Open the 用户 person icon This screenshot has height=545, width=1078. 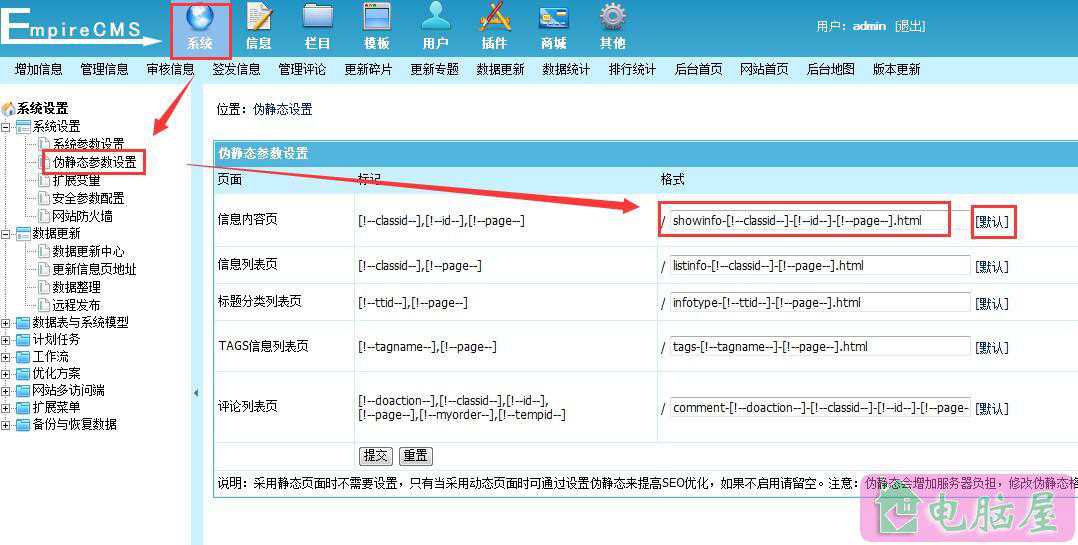point(436,18)
